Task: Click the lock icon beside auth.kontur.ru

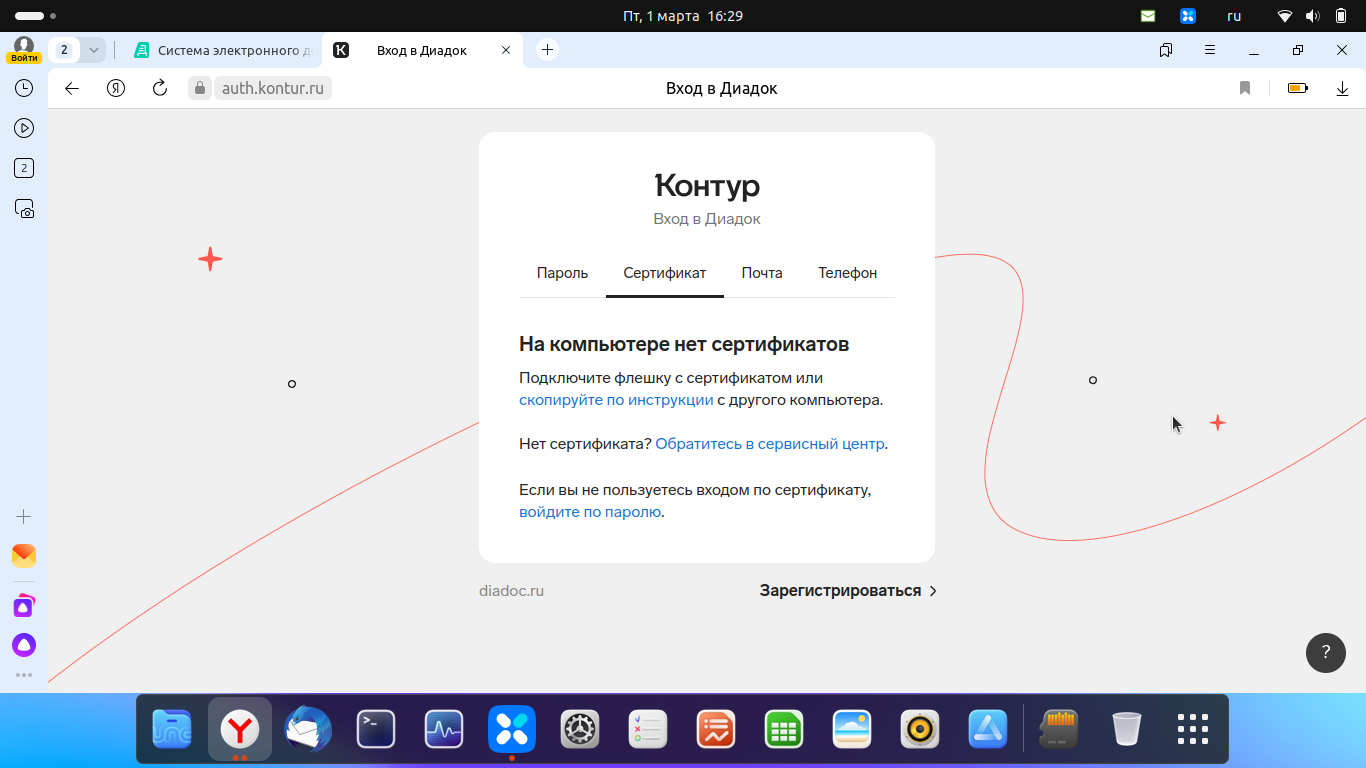Action: click(200, 88)
